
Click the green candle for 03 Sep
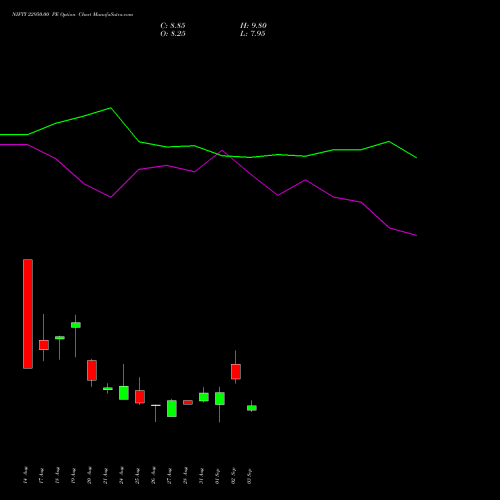[x=252, y=408]
